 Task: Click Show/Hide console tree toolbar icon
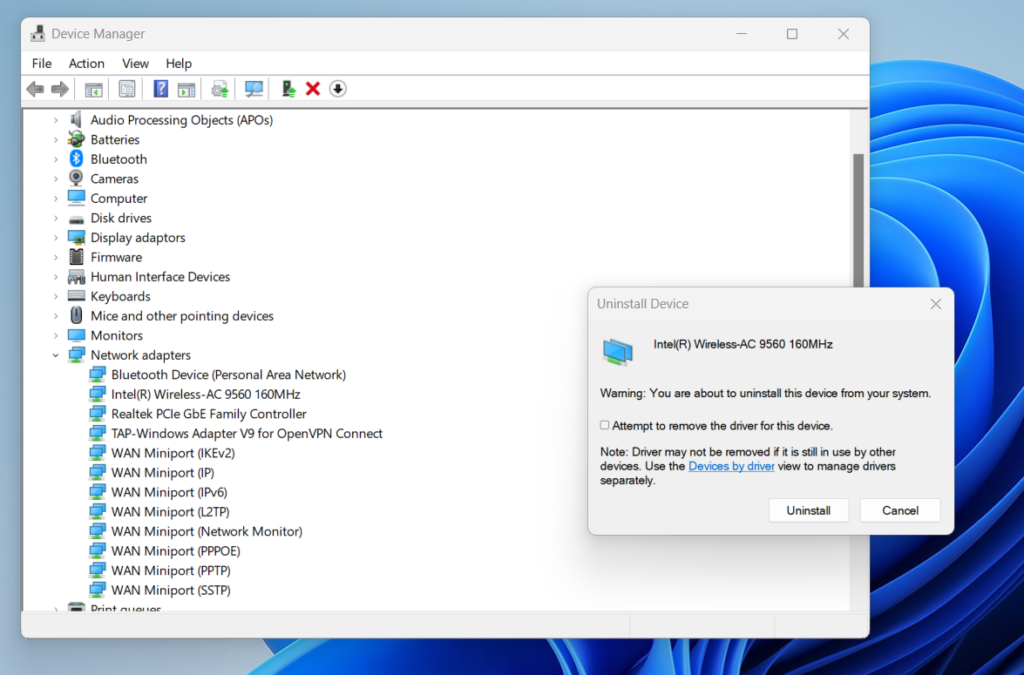coord(93,89)
